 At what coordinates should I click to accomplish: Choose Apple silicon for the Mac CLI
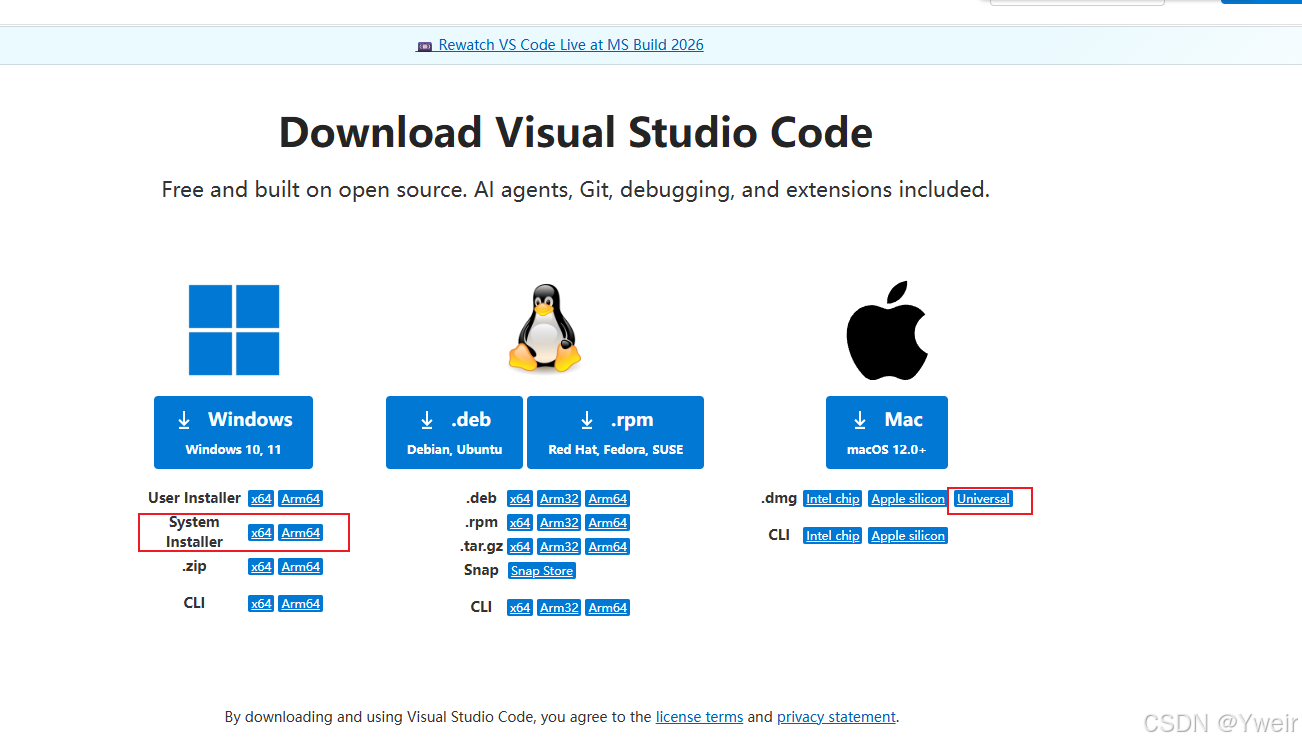[908, 536]
